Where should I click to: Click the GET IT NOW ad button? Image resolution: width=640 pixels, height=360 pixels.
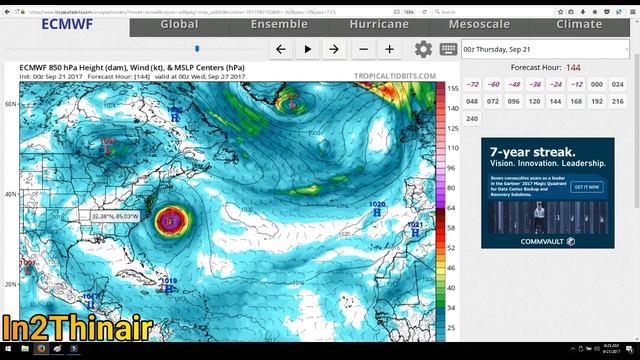(x=587, y=187)
